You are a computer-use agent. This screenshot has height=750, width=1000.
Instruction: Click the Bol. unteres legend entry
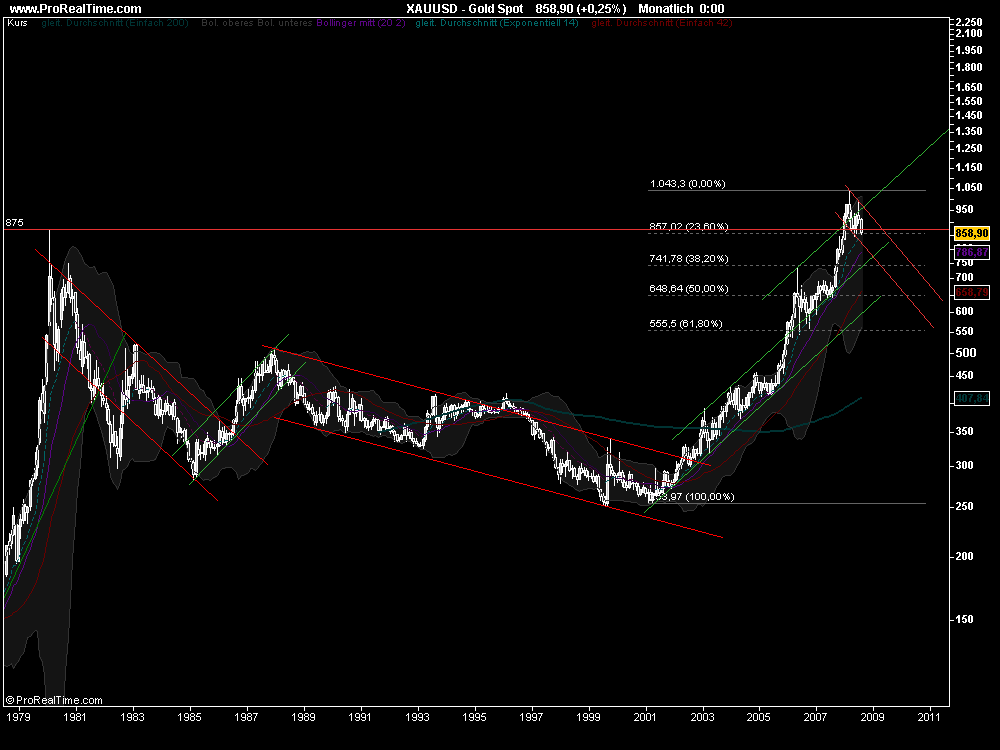tap(284, 22)
